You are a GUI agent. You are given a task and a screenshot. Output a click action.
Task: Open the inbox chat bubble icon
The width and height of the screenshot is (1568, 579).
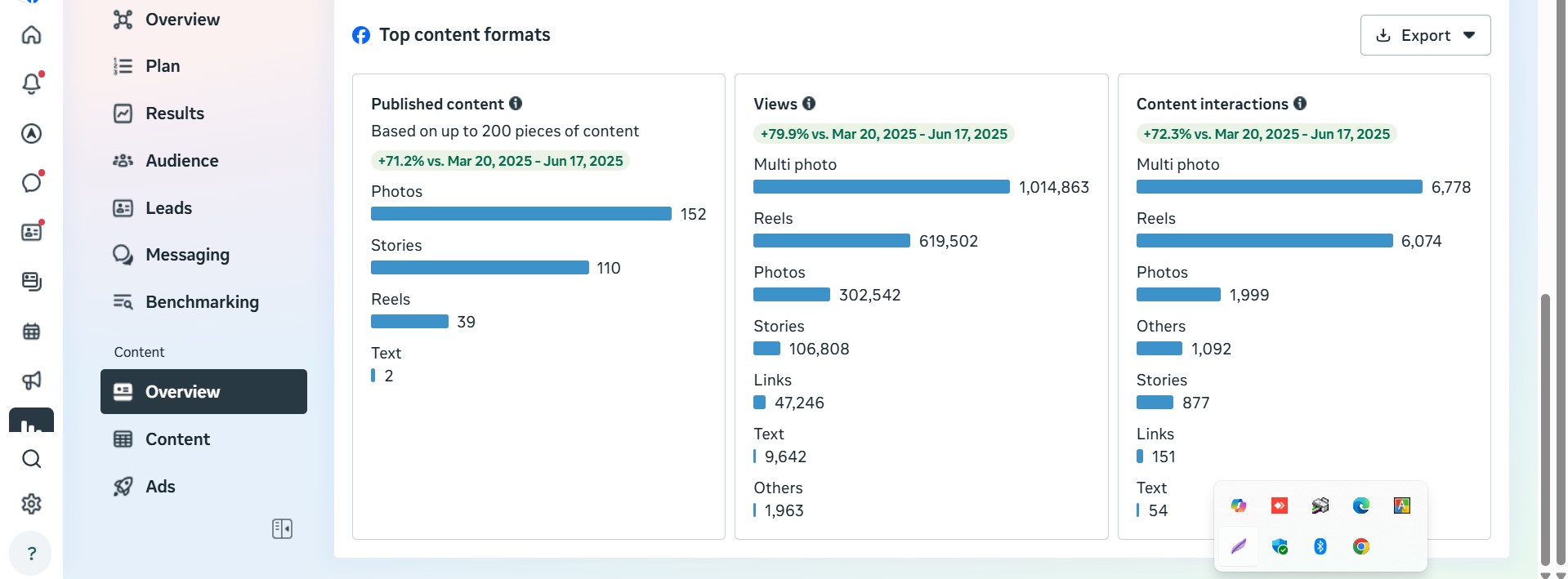pyautogui.click(x=31, y=182)
